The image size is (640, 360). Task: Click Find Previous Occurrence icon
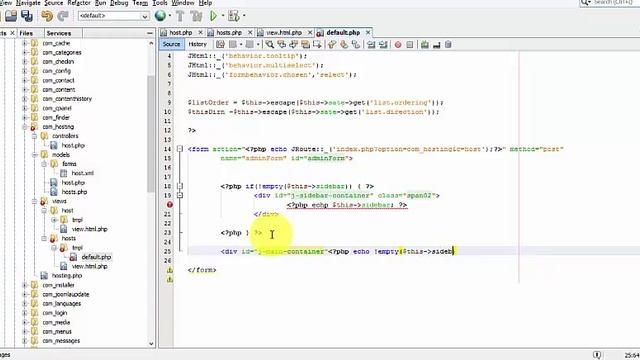click(x=281, y=44)
